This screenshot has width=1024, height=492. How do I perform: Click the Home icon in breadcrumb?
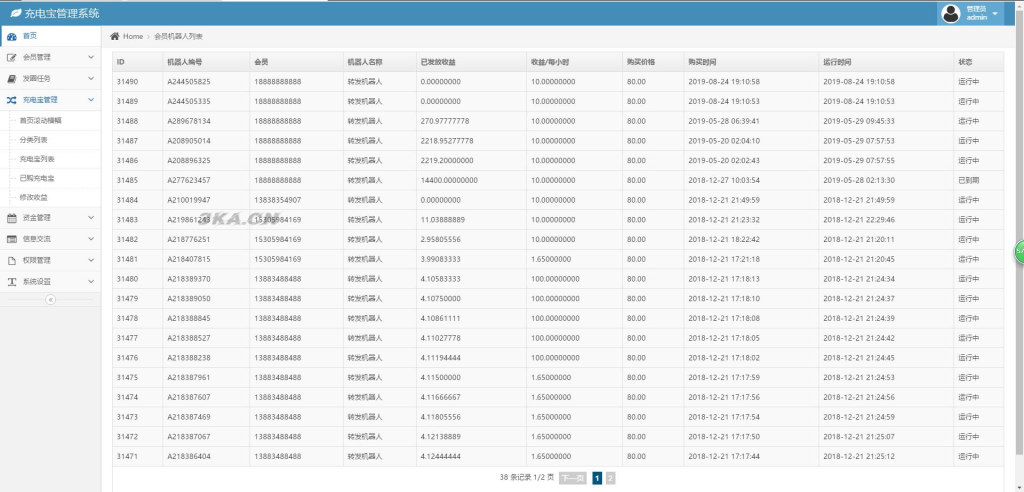pyautogui.click(x=115, y=36)
